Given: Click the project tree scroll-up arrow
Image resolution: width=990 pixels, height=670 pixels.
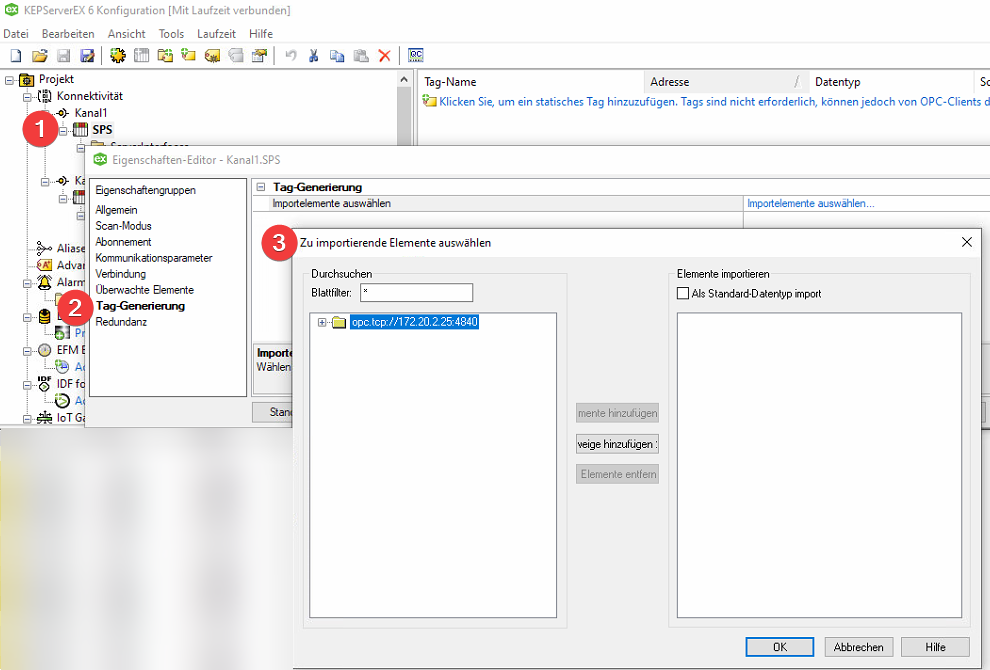Looking at the screenshot, I should click(x=404, y=80).
